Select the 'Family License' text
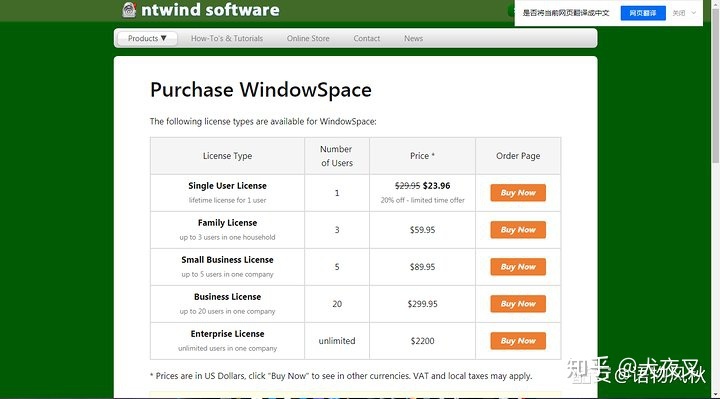This screenshot has width=720, height=399. tap(227, 223)
